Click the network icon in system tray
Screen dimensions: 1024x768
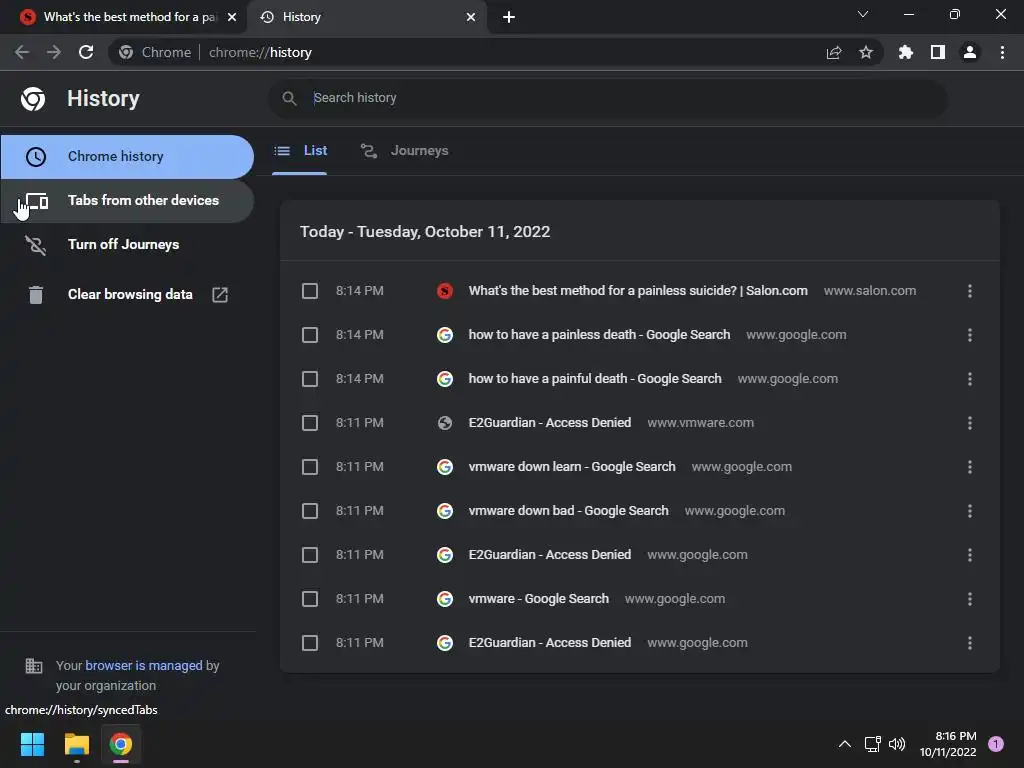872,744
